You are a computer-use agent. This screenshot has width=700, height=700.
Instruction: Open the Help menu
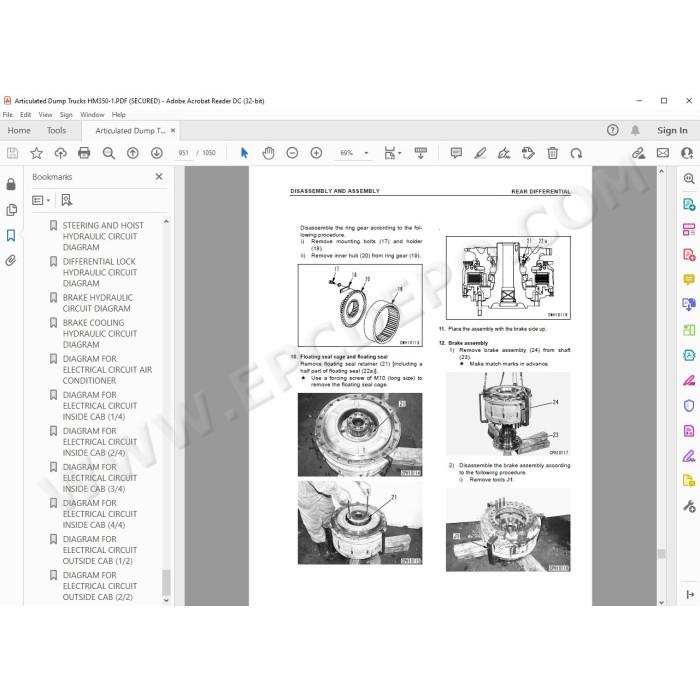pos(118,115)
